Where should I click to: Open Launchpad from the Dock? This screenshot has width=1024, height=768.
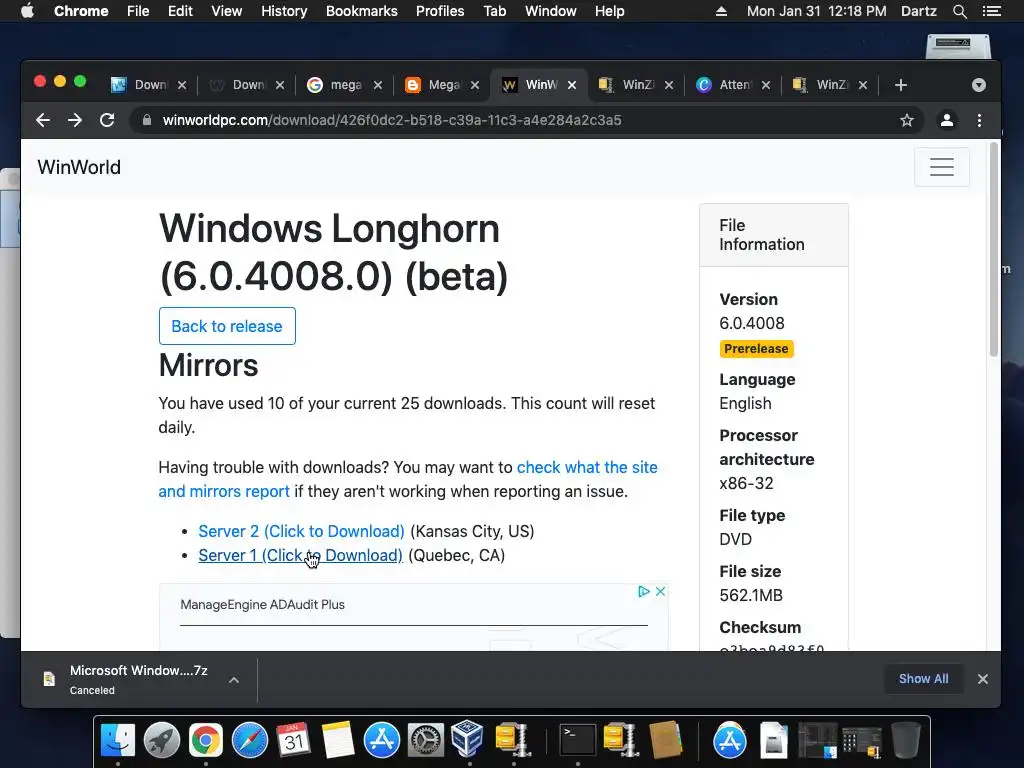(x=161, y=741)
